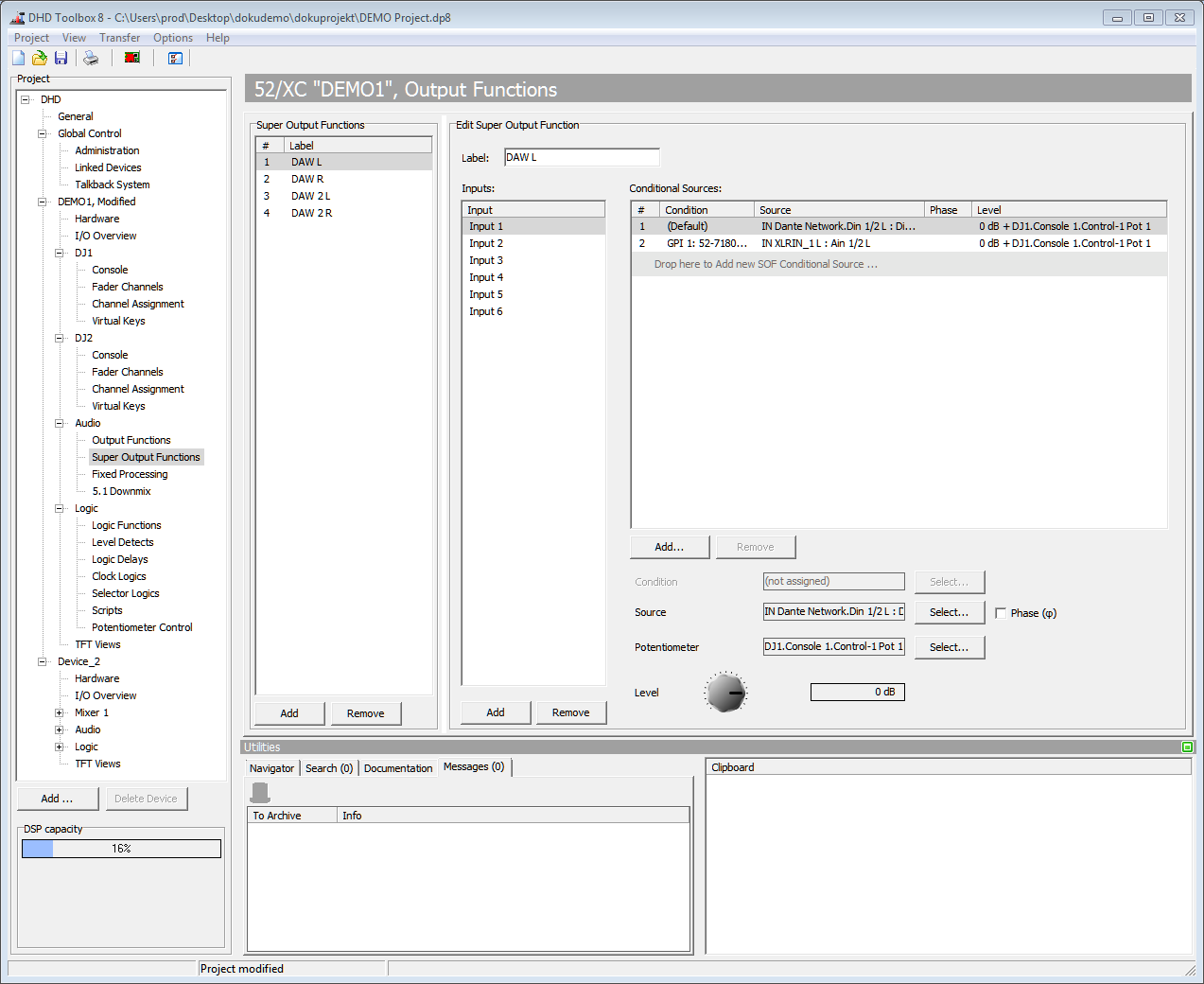
Task: Click Add below the Inputs list
Action: click(x=496, y=712)
